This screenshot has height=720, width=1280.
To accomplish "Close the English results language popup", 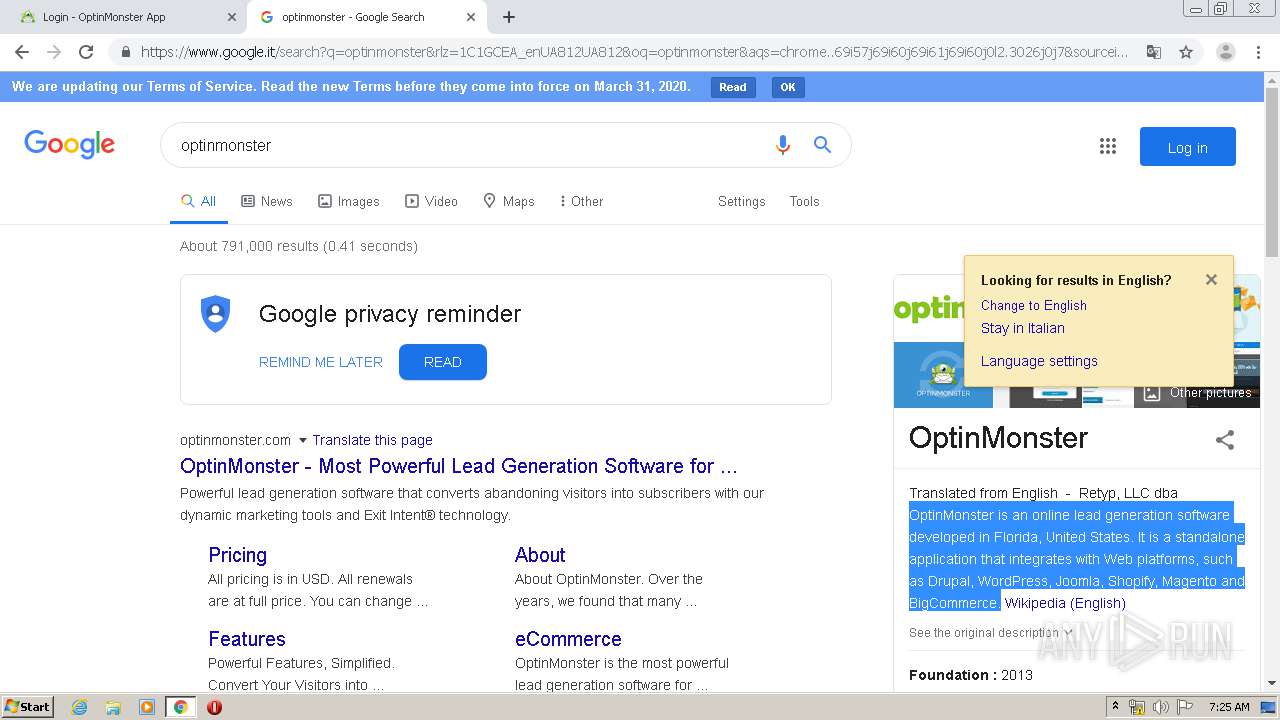I will coord(1211,280).
